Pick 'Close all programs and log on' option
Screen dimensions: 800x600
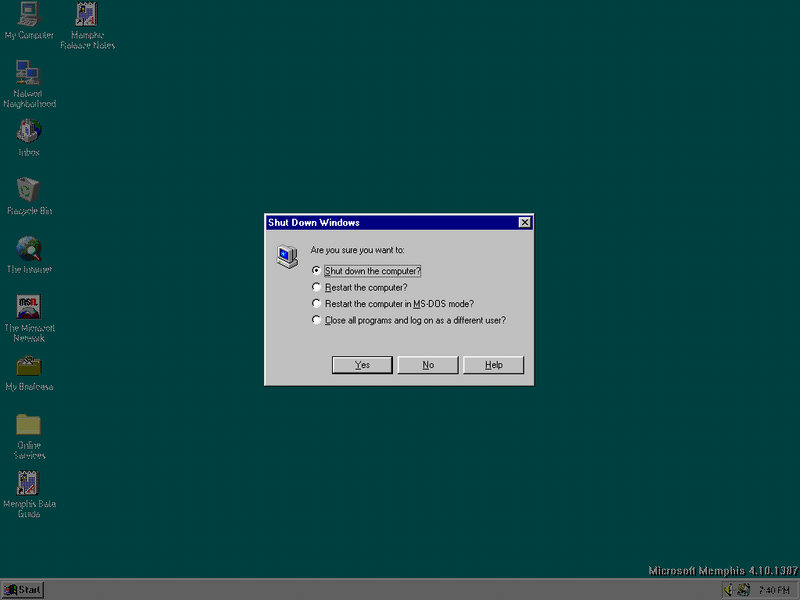317,320
